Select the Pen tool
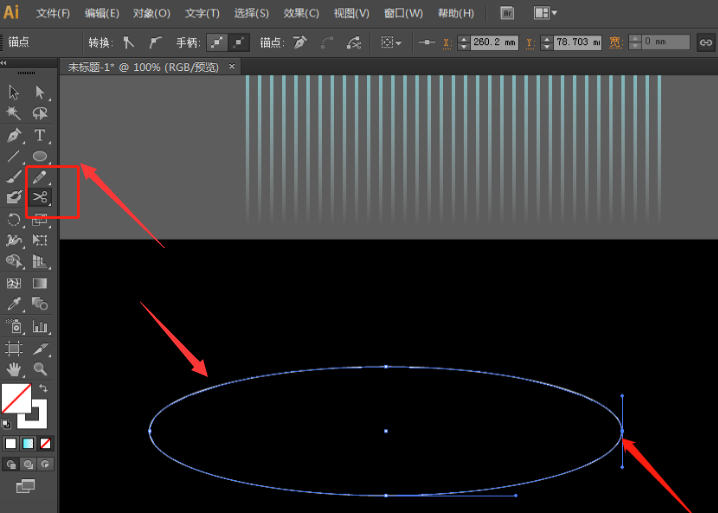The height and width of the screenshot is (513, 718). coord(14,136)
